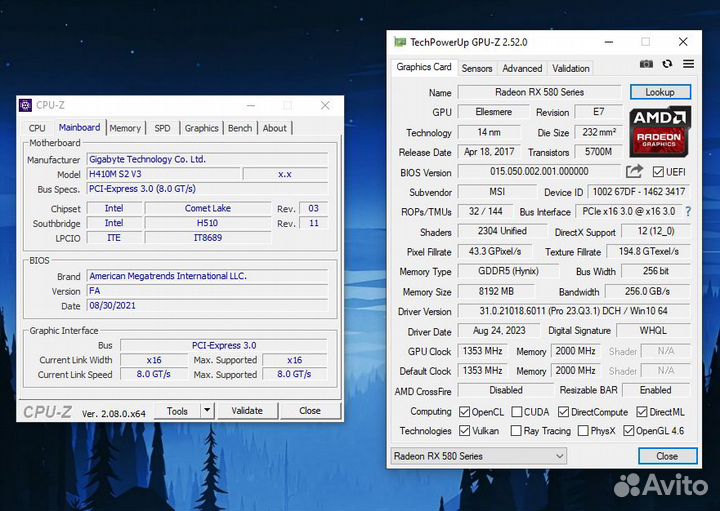Click the Lookup button in GPU-Z
The width and height of the screenshot is (720, 511).
(660, 92)
